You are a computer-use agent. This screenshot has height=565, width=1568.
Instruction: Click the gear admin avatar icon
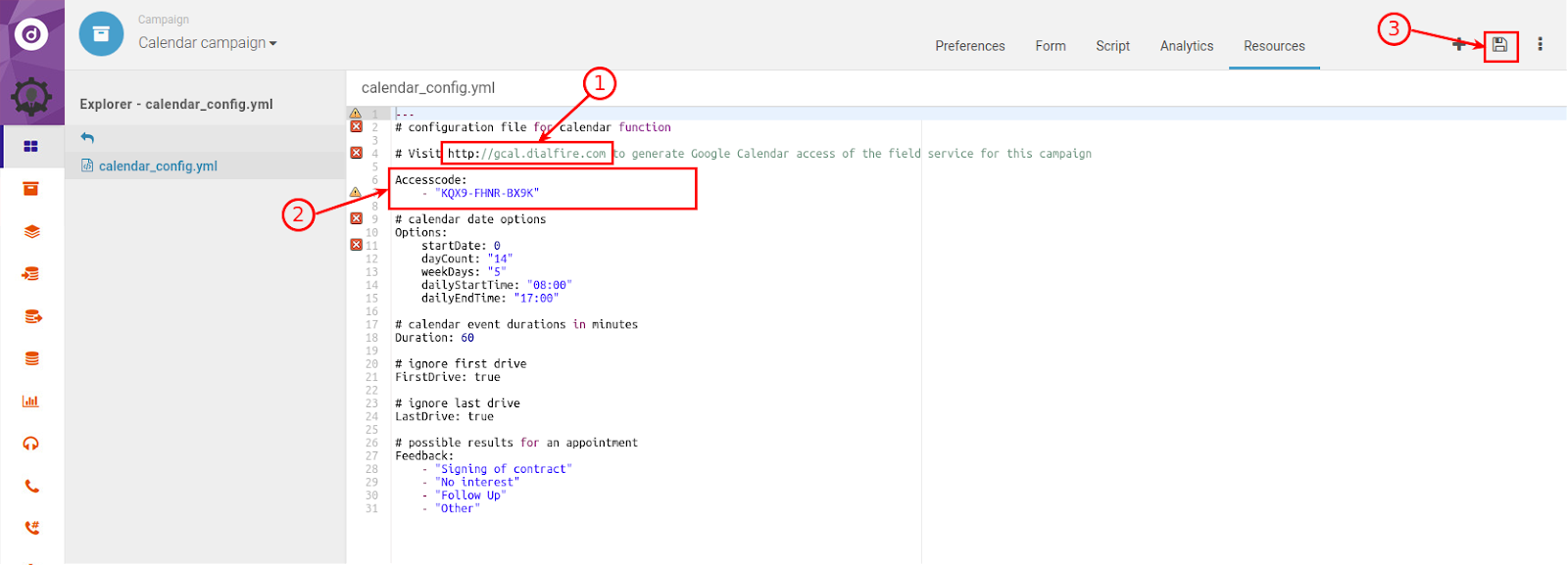click(x=31, y=97)
